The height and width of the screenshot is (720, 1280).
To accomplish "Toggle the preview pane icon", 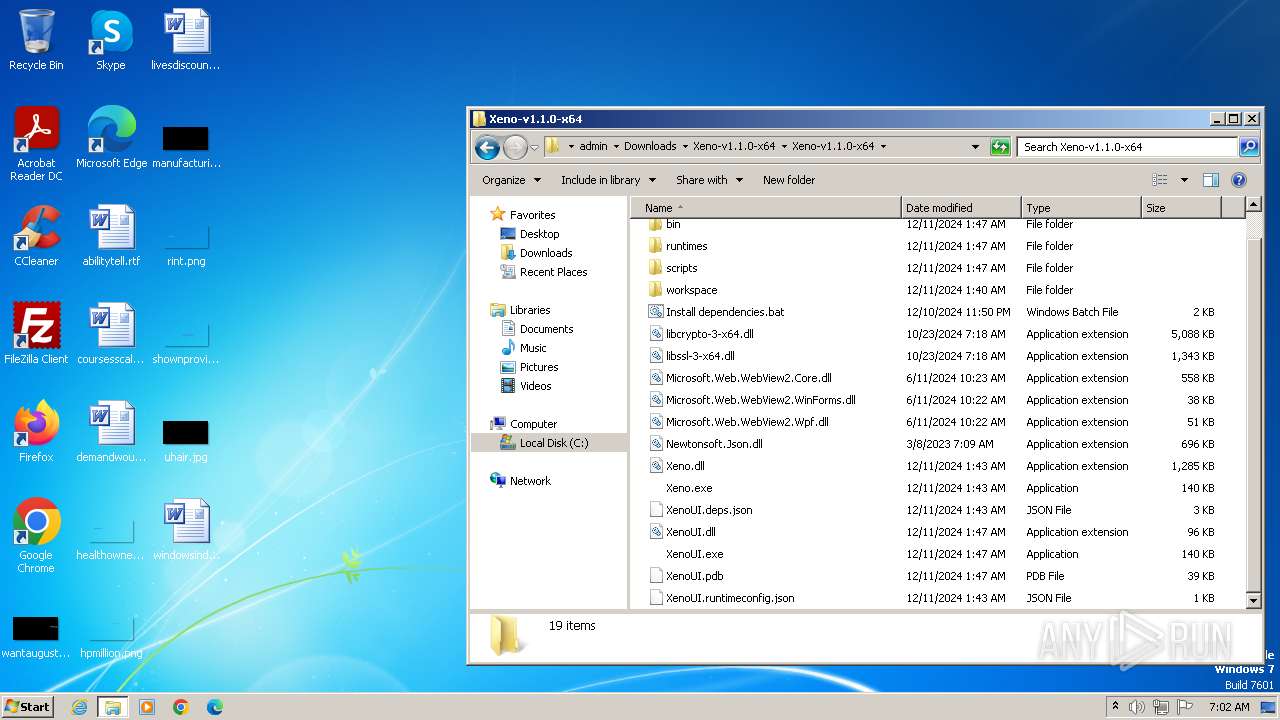I will pyautogui.click(x=1211, y=180).
